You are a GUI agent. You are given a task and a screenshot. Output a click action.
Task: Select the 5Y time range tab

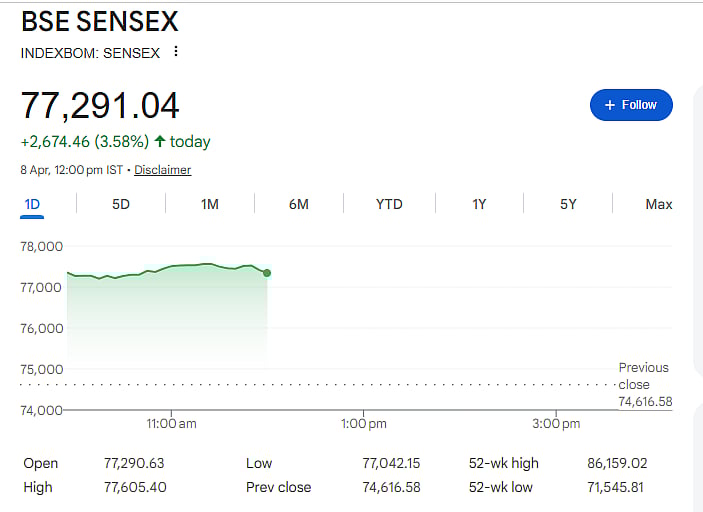[568, 204]
